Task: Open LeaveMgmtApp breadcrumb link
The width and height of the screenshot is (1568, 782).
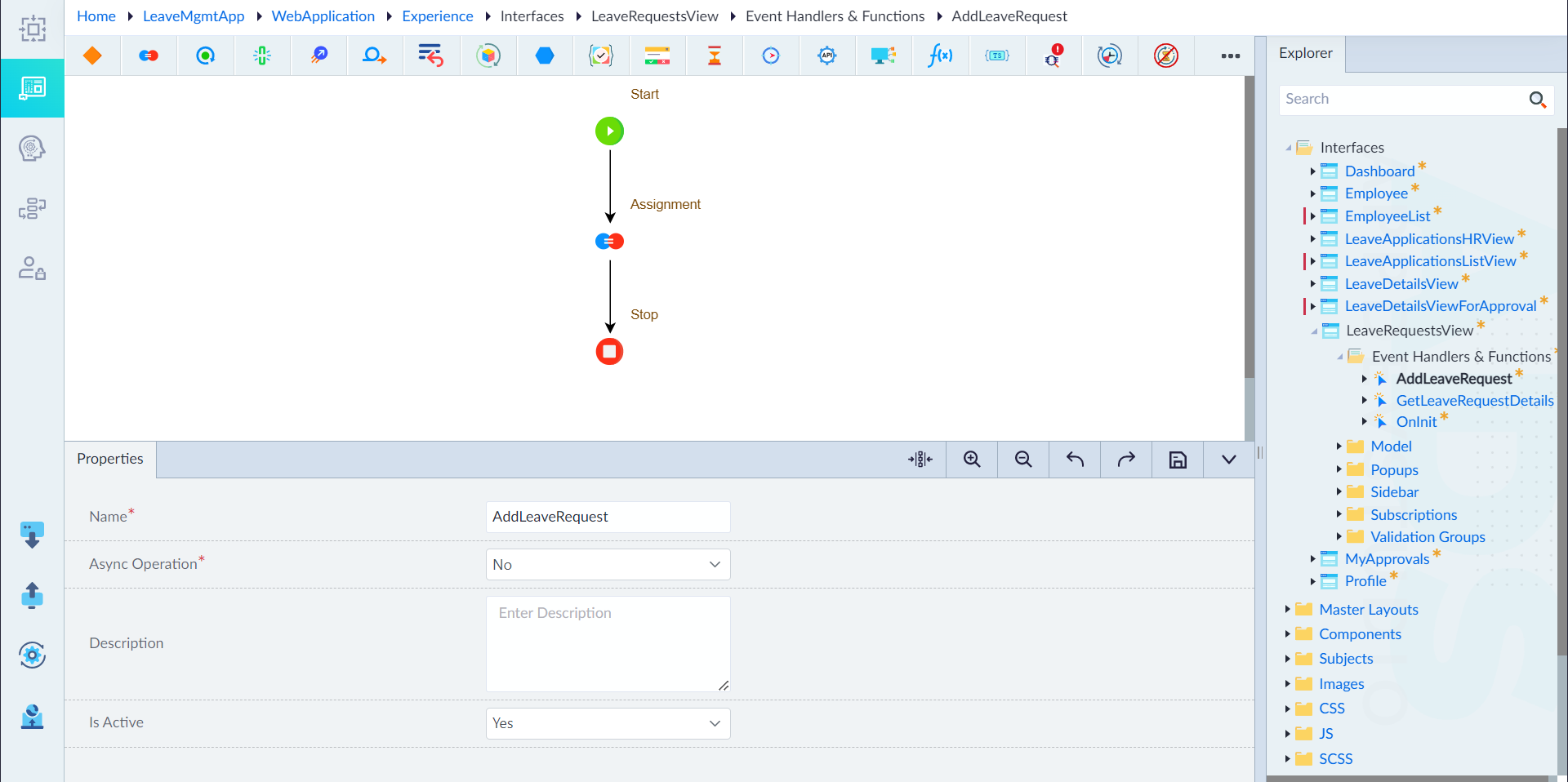Action: [x=194, y=16]
